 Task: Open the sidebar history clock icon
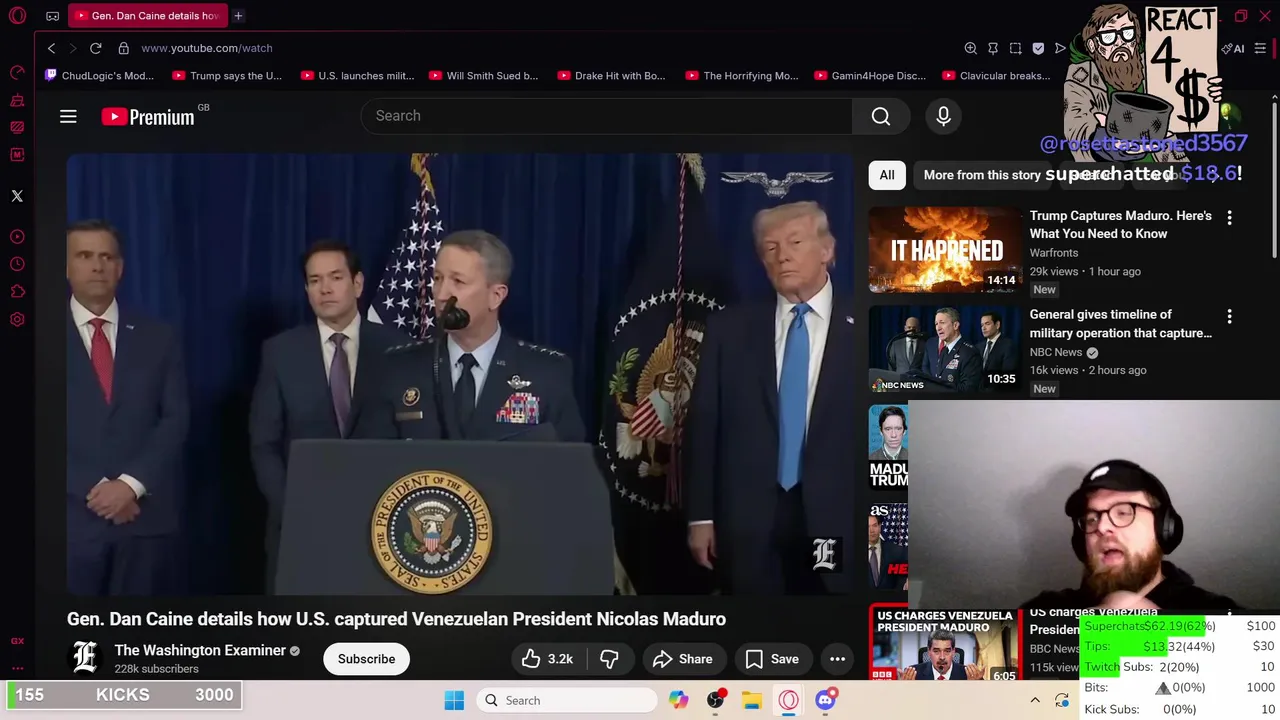point(17,264)
